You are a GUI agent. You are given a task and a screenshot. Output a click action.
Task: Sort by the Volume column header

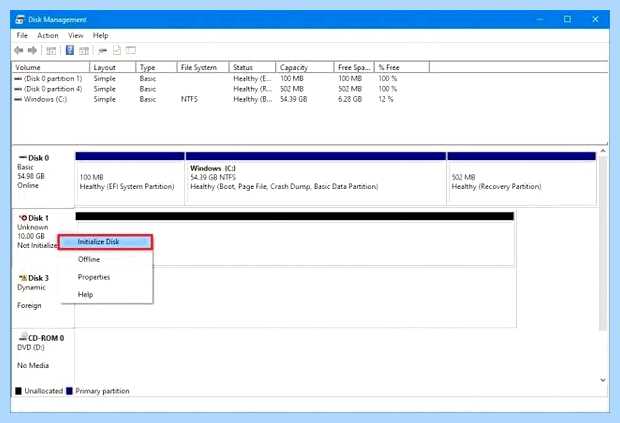click(x=51, y=67)
